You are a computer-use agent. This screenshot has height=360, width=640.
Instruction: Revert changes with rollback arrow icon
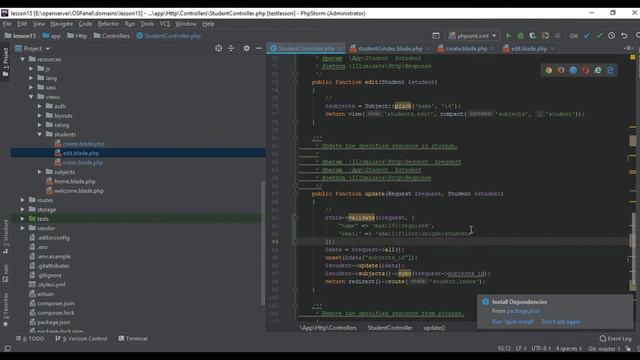(624, 36)
